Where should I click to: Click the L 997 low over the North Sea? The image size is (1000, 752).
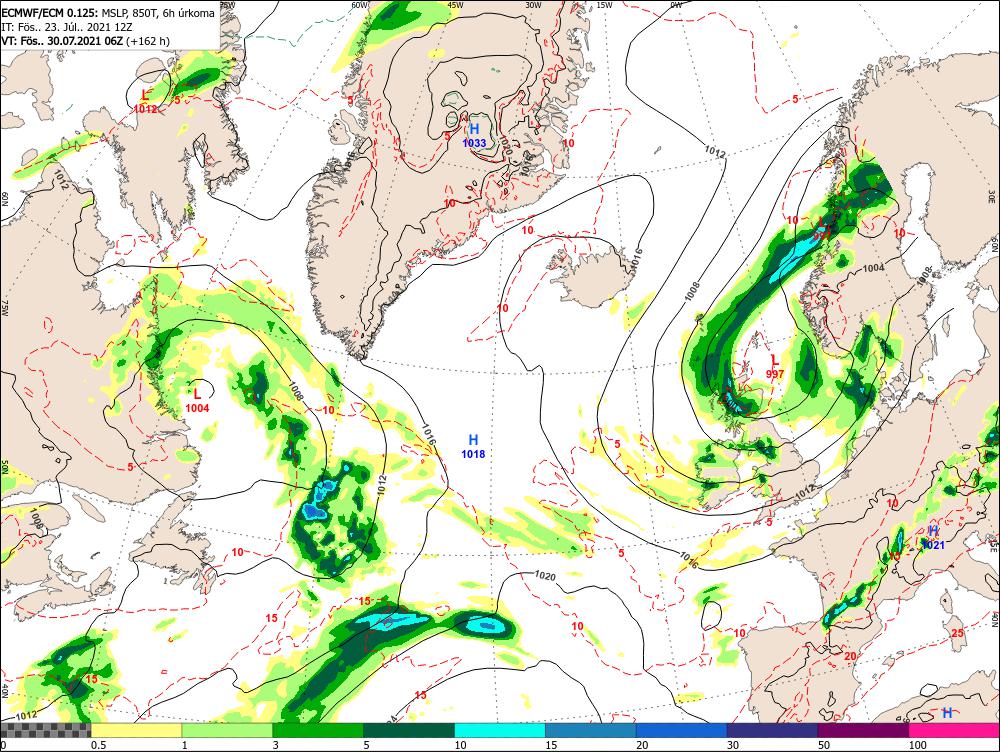pyautogui.click(x=775, y=367)
